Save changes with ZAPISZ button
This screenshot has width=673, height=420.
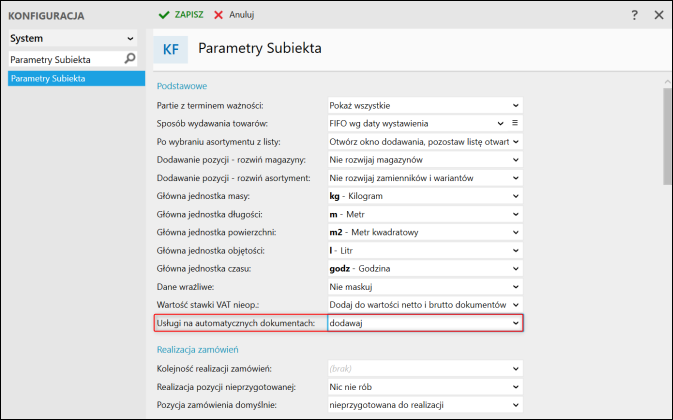point(181,16)
